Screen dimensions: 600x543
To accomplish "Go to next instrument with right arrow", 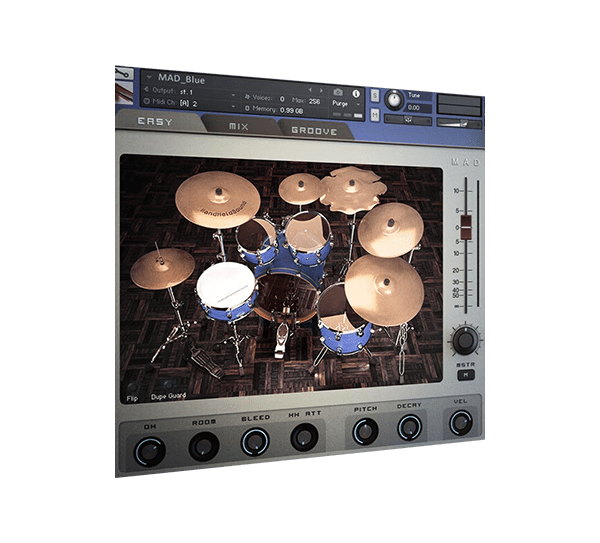I will pyautogui.click(x=321, y=91).
